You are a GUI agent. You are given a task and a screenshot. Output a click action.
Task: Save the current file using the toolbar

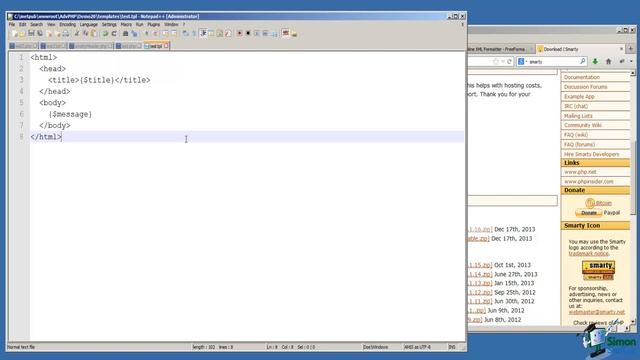pyautogui.click(x=31, y=33)
